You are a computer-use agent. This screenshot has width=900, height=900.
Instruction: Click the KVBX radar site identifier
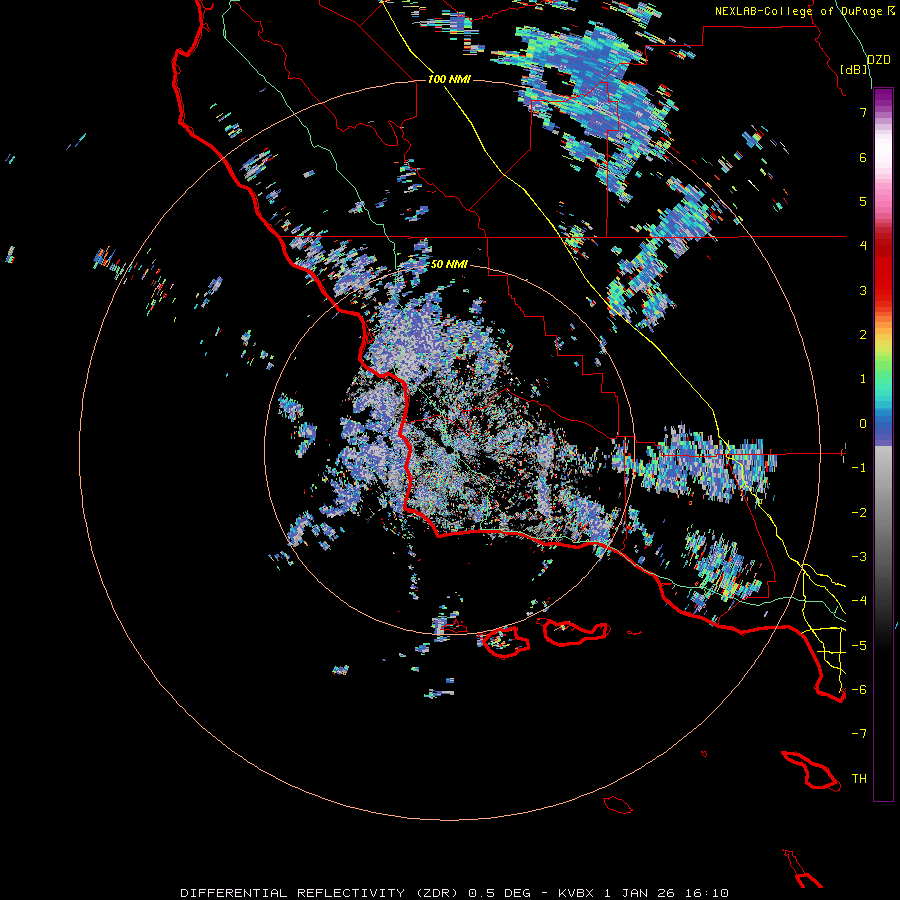click(x=577, y=893)
